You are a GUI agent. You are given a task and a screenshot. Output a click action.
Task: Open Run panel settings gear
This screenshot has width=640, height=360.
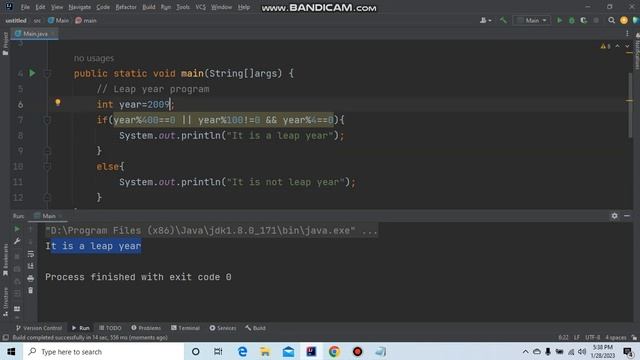(614, 216)
